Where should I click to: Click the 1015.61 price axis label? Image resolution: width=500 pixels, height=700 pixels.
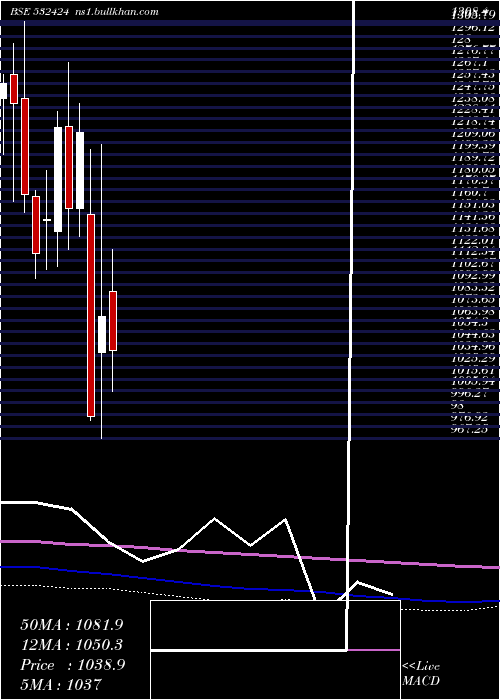tap(473, 371)
